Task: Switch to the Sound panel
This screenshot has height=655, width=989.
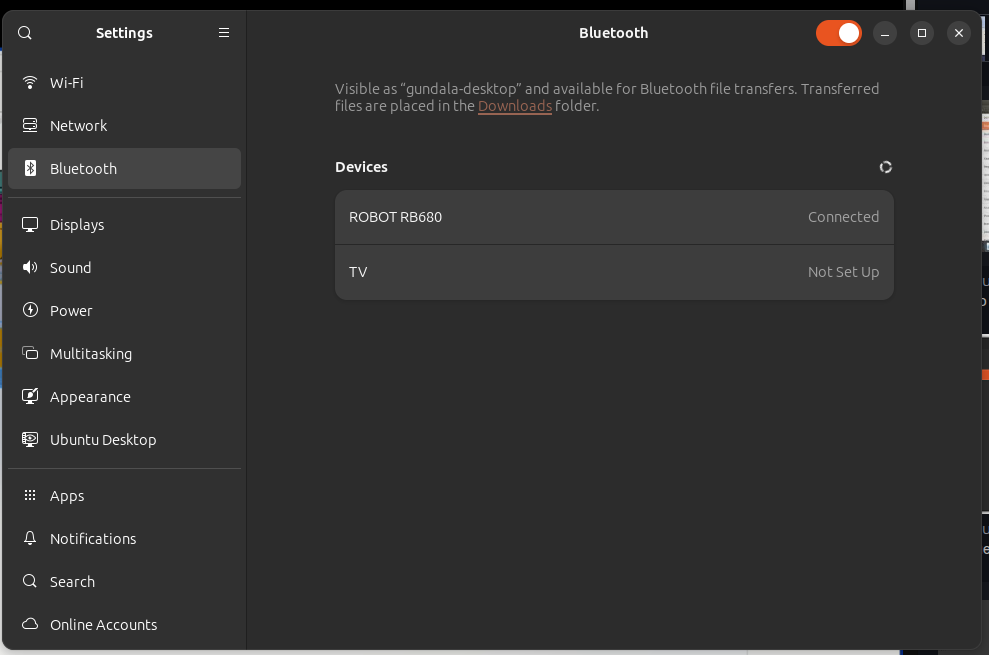Action: point(125,268)
